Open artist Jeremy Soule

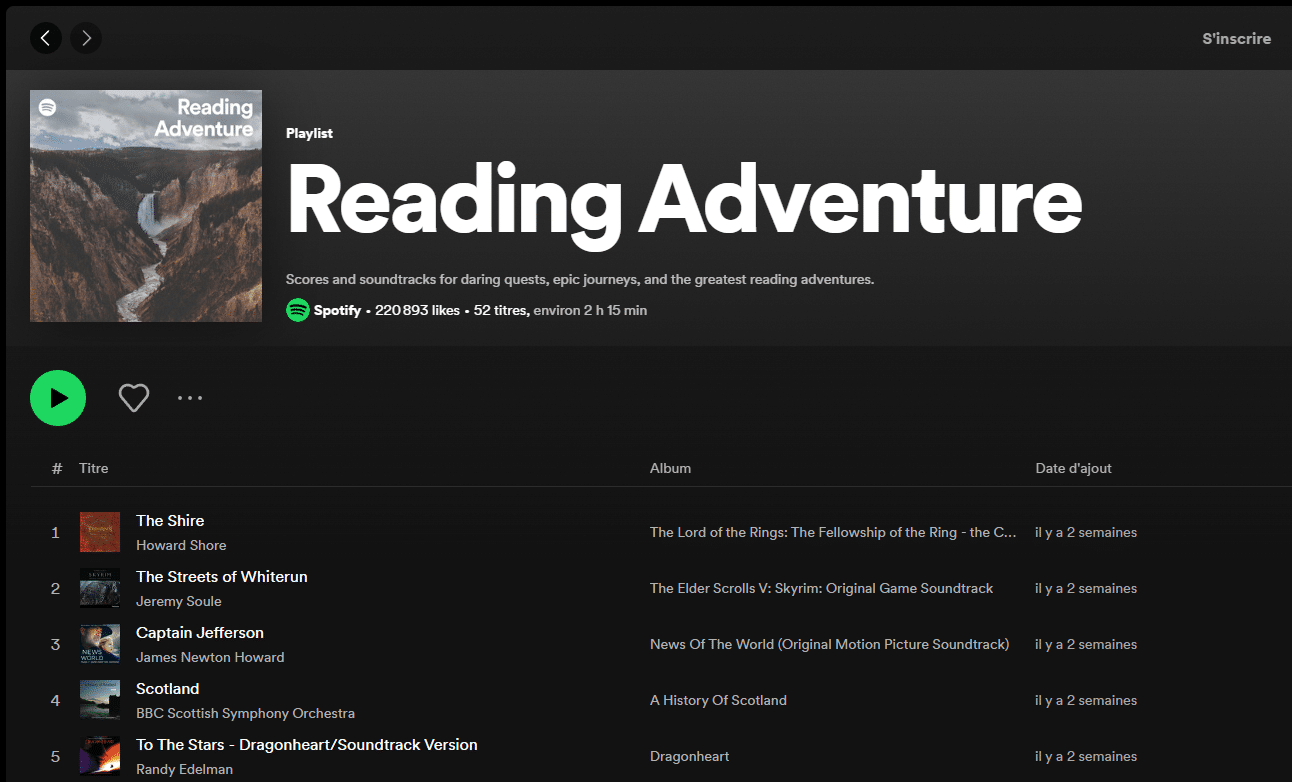pyautogui.click(x=179, y=601)
